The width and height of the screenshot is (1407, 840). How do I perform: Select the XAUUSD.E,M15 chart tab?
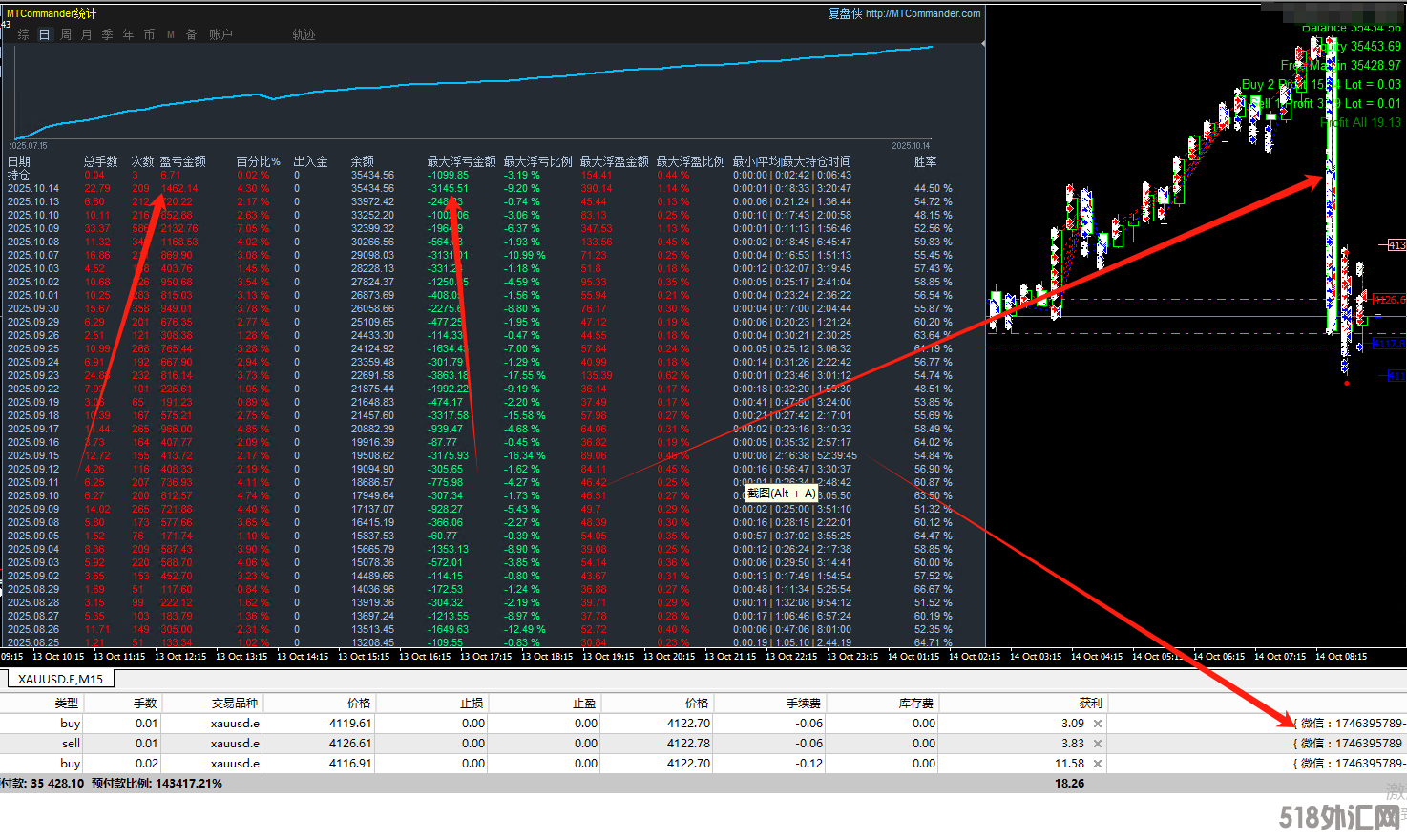tap(61, 679)
